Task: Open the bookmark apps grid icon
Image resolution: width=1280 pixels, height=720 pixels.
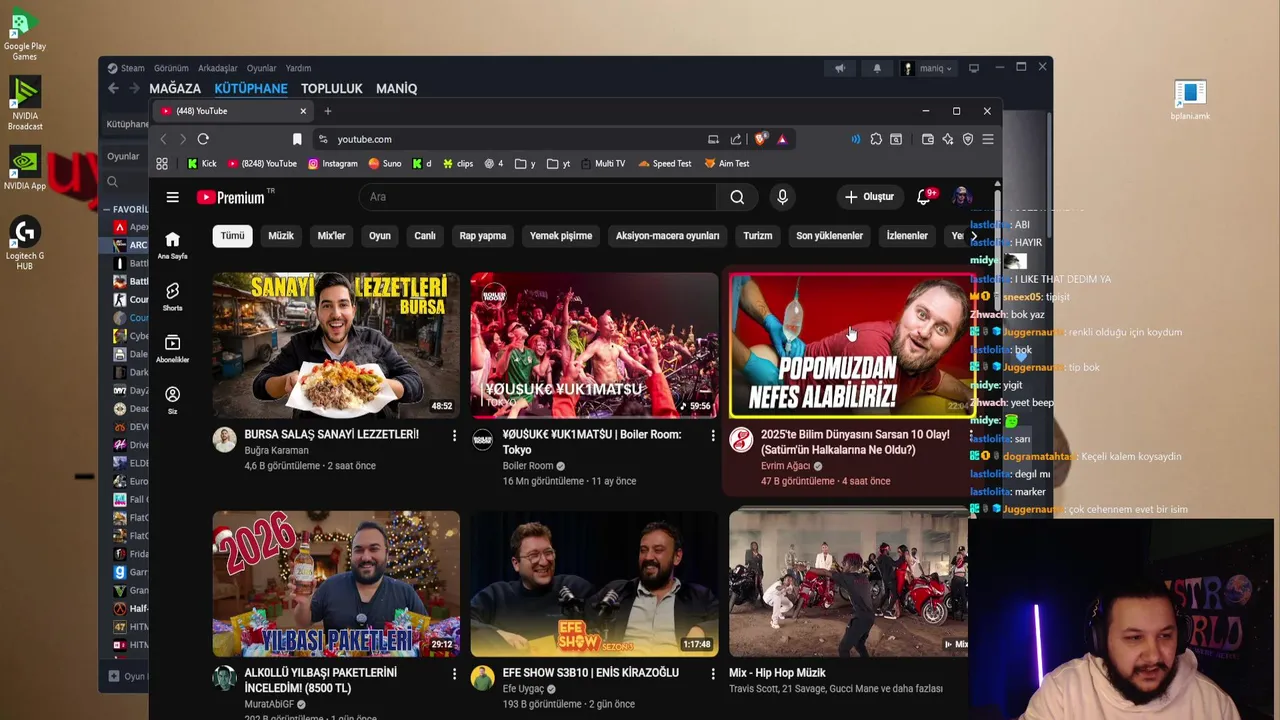Action: tap(162, 164)
